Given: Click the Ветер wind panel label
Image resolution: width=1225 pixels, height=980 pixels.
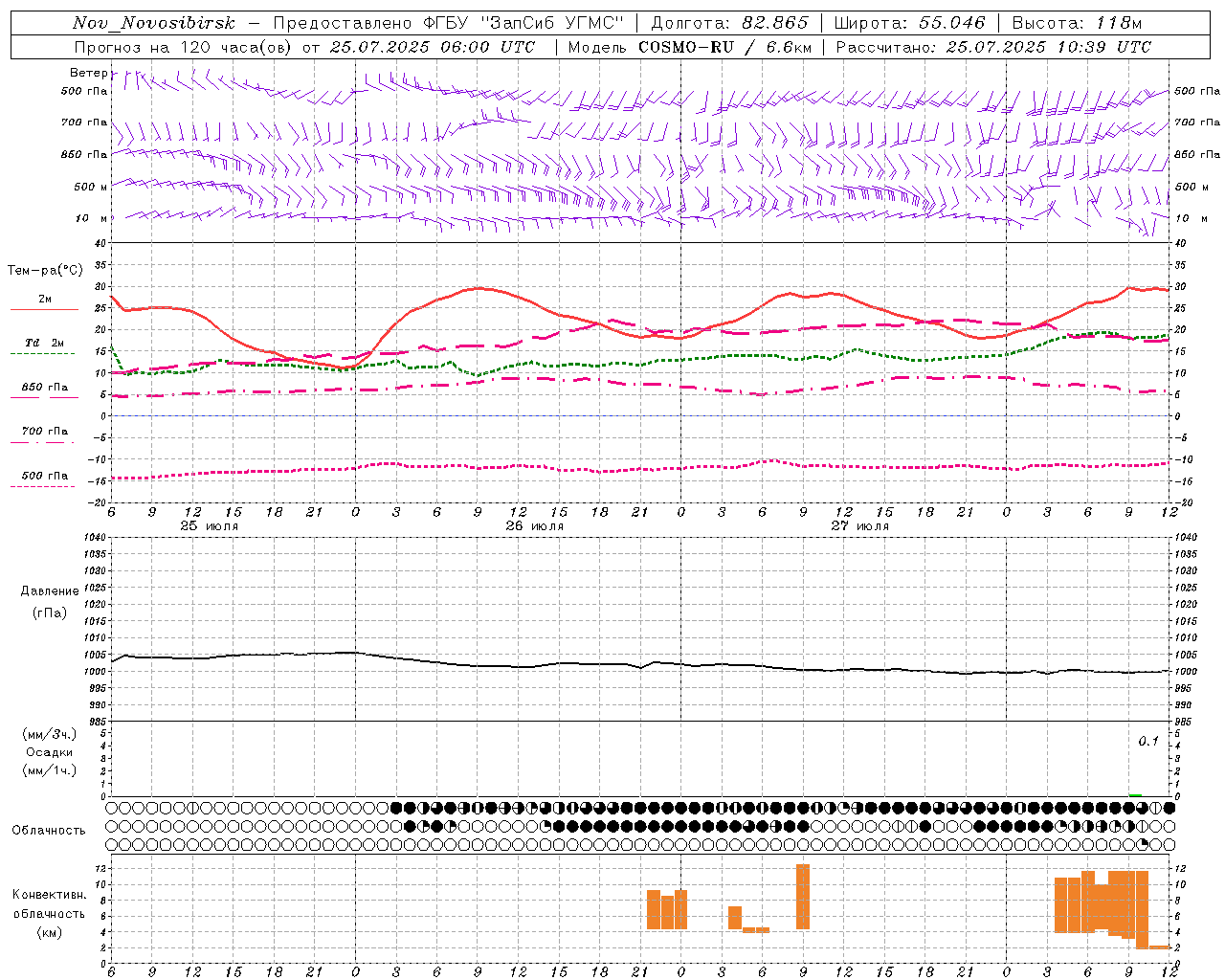Looking at the screenshot, I should click(x=88, y=73).
